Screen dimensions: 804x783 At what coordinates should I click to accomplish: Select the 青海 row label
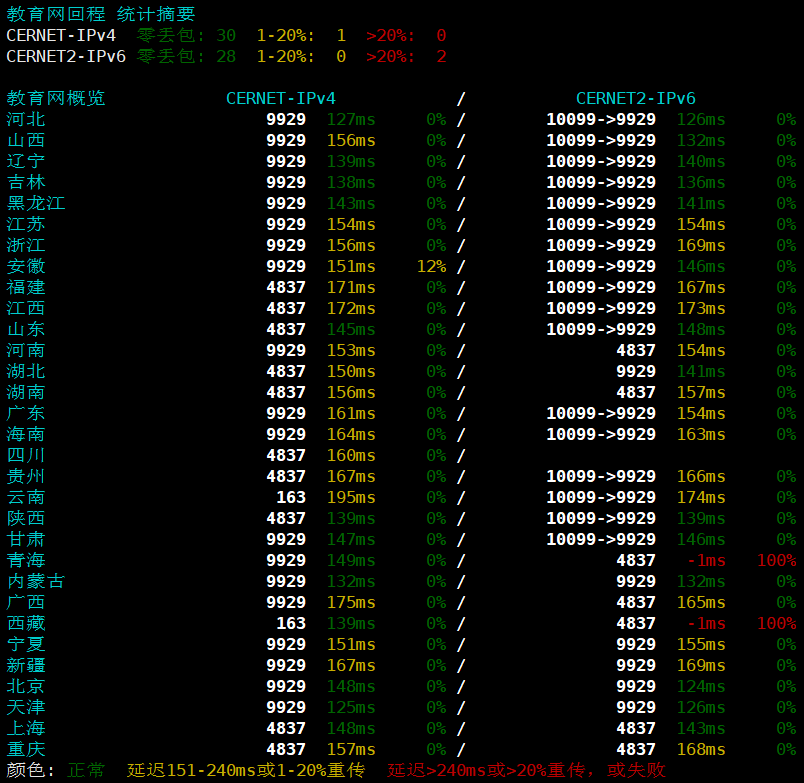(x=26, y=560)
